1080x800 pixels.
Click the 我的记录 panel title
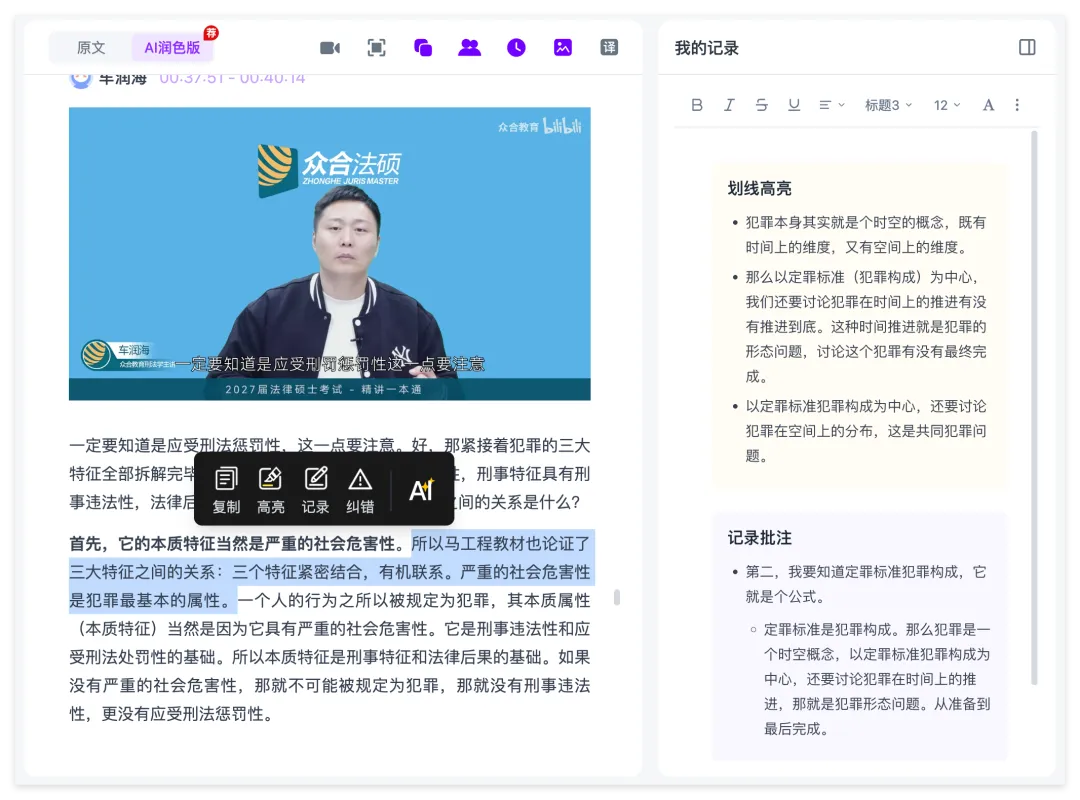[706, 48]
